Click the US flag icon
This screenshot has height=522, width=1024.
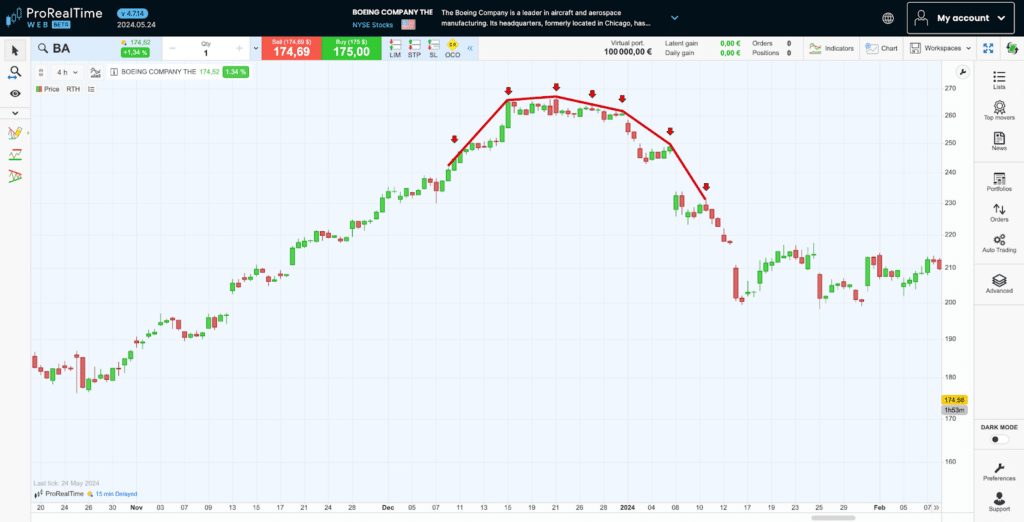(408, 25)
